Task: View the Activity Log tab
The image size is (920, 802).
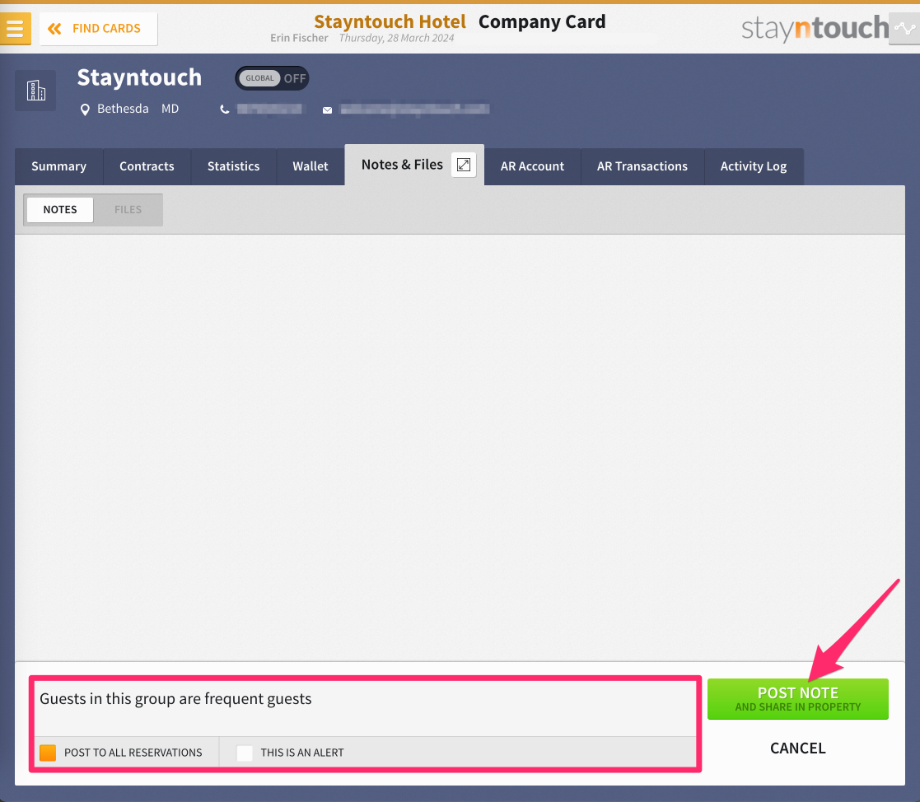Action: click(754, 167)
